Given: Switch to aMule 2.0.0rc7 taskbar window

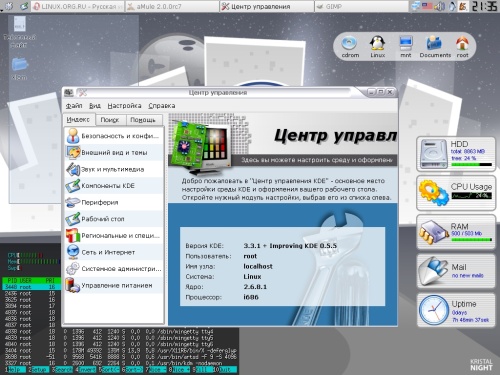Looking at the screenshot, I should tap(172, 6).
